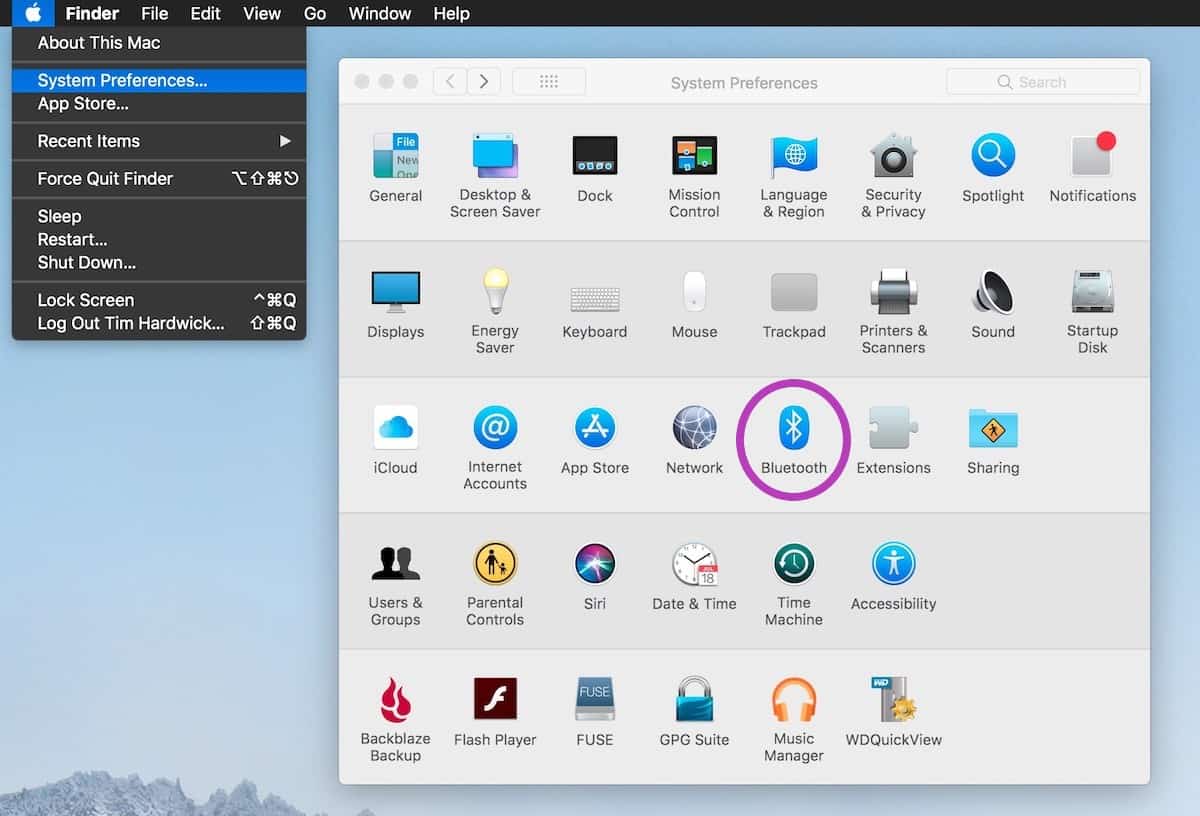This screenshot has height=816, width=1200.
Task: Open the Window menu
Action: point(380,13)
